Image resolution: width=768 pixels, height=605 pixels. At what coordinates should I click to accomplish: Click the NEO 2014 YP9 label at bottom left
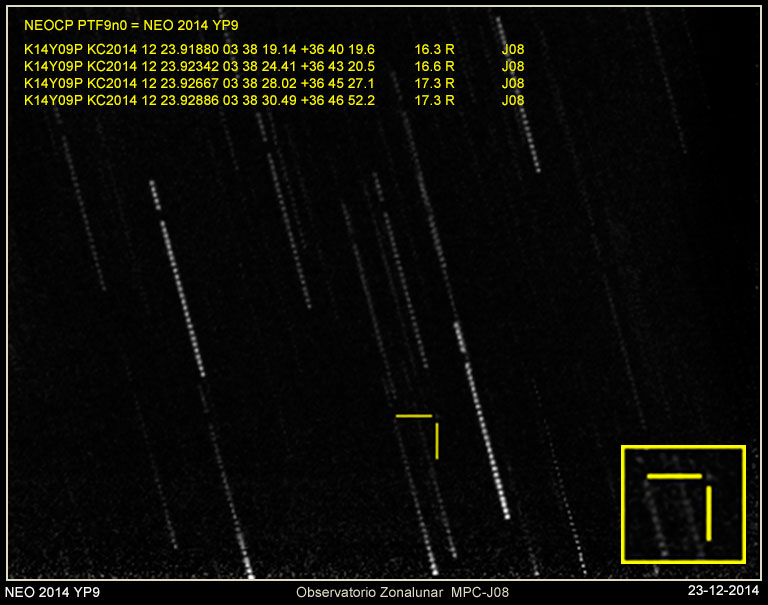52,593
